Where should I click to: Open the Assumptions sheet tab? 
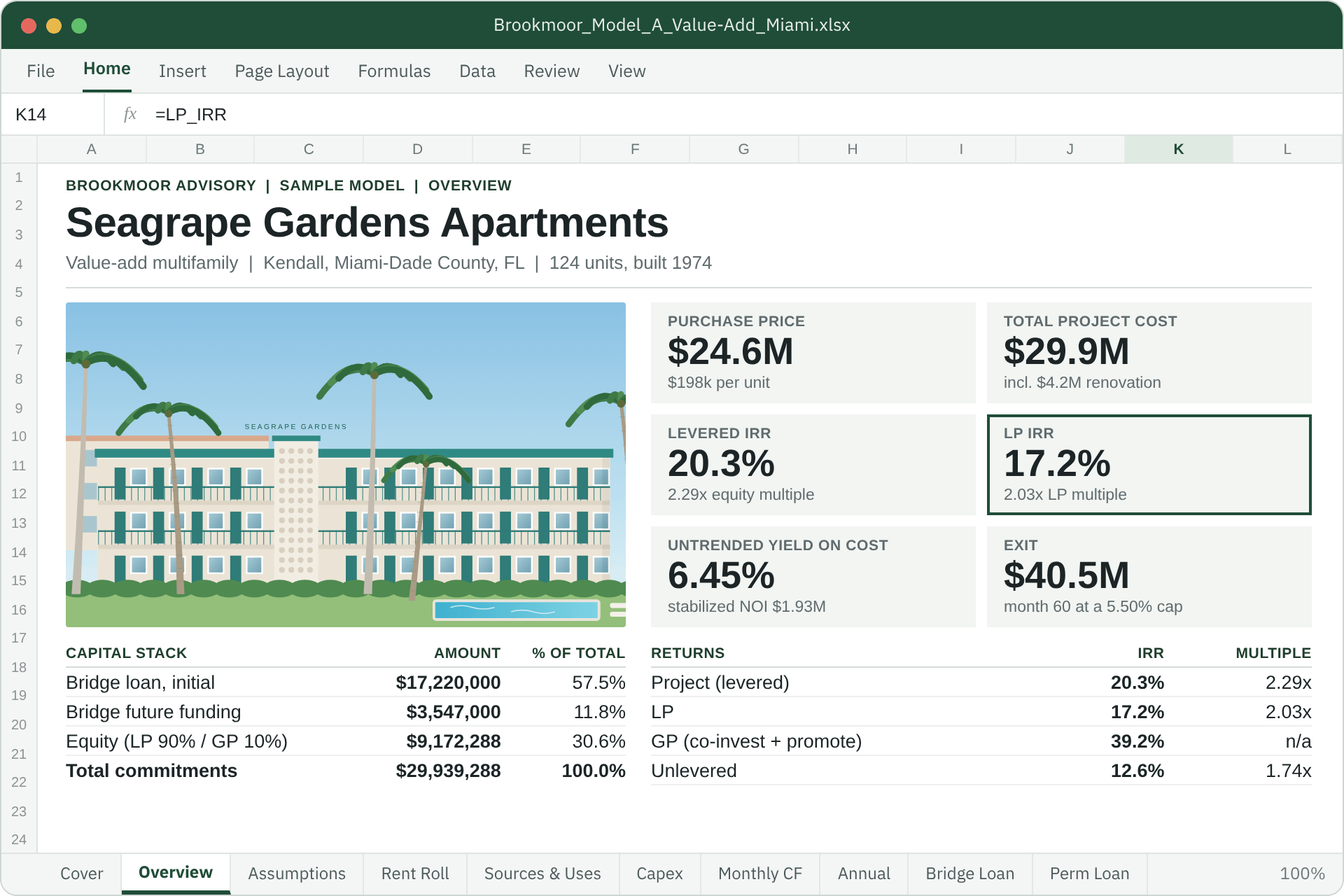(x=297, y=874)
